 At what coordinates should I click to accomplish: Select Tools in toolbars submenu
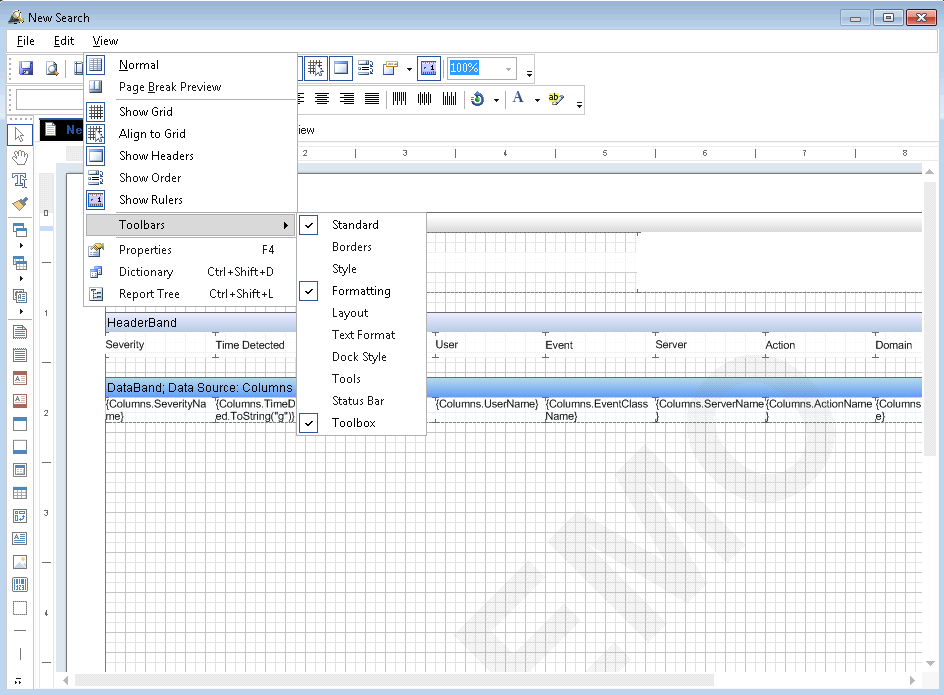[362, 379]
